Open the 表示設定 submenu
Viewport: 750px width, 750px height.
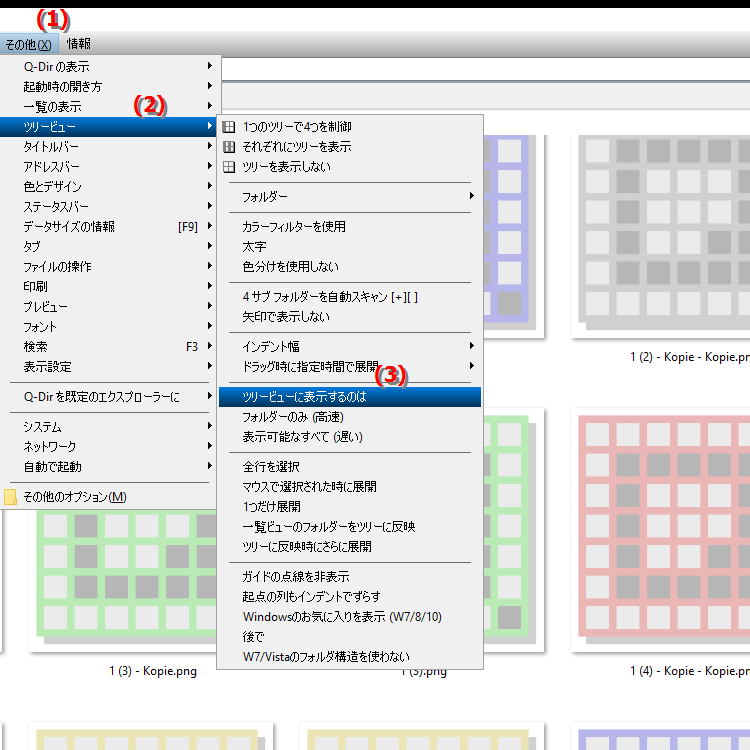coord(108,367)
